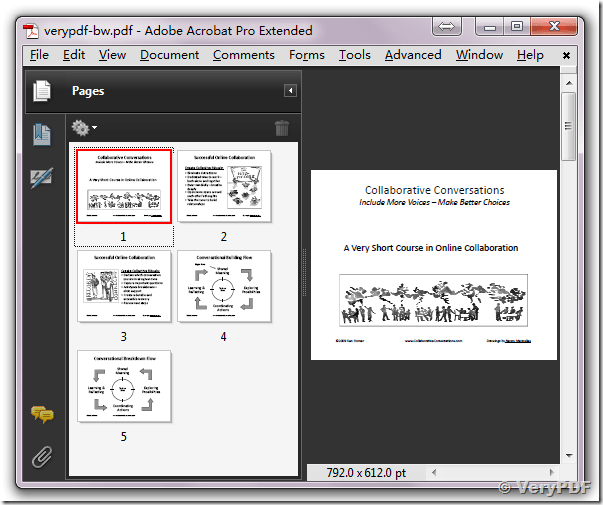Maximize the Acrobat window
Image resolution: width=603 pixels, height=505 pixels.
[x=516, y=27]
